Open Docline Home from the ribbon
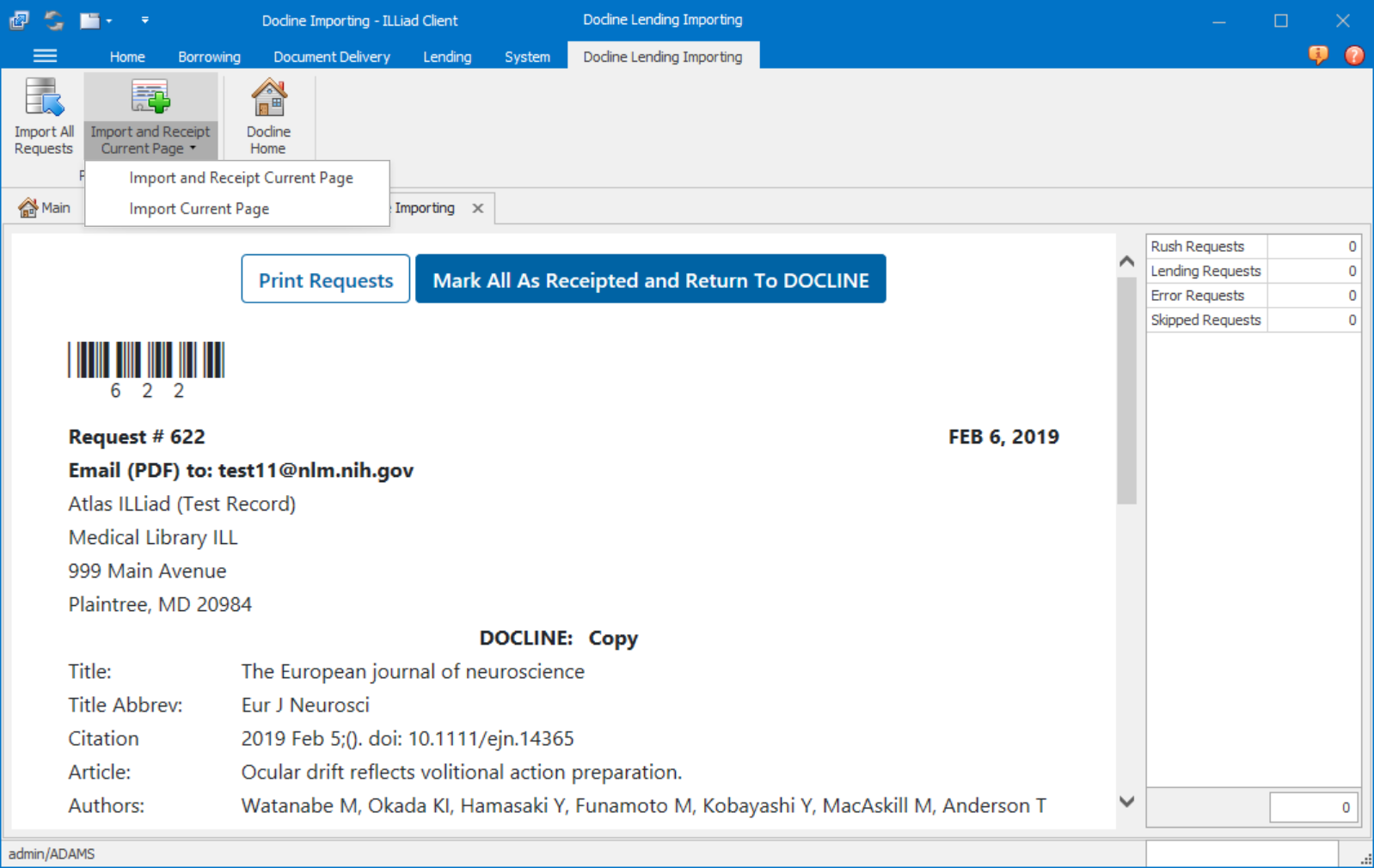The height and width of the screenshot is (868, 1374). tap(268, 116)
